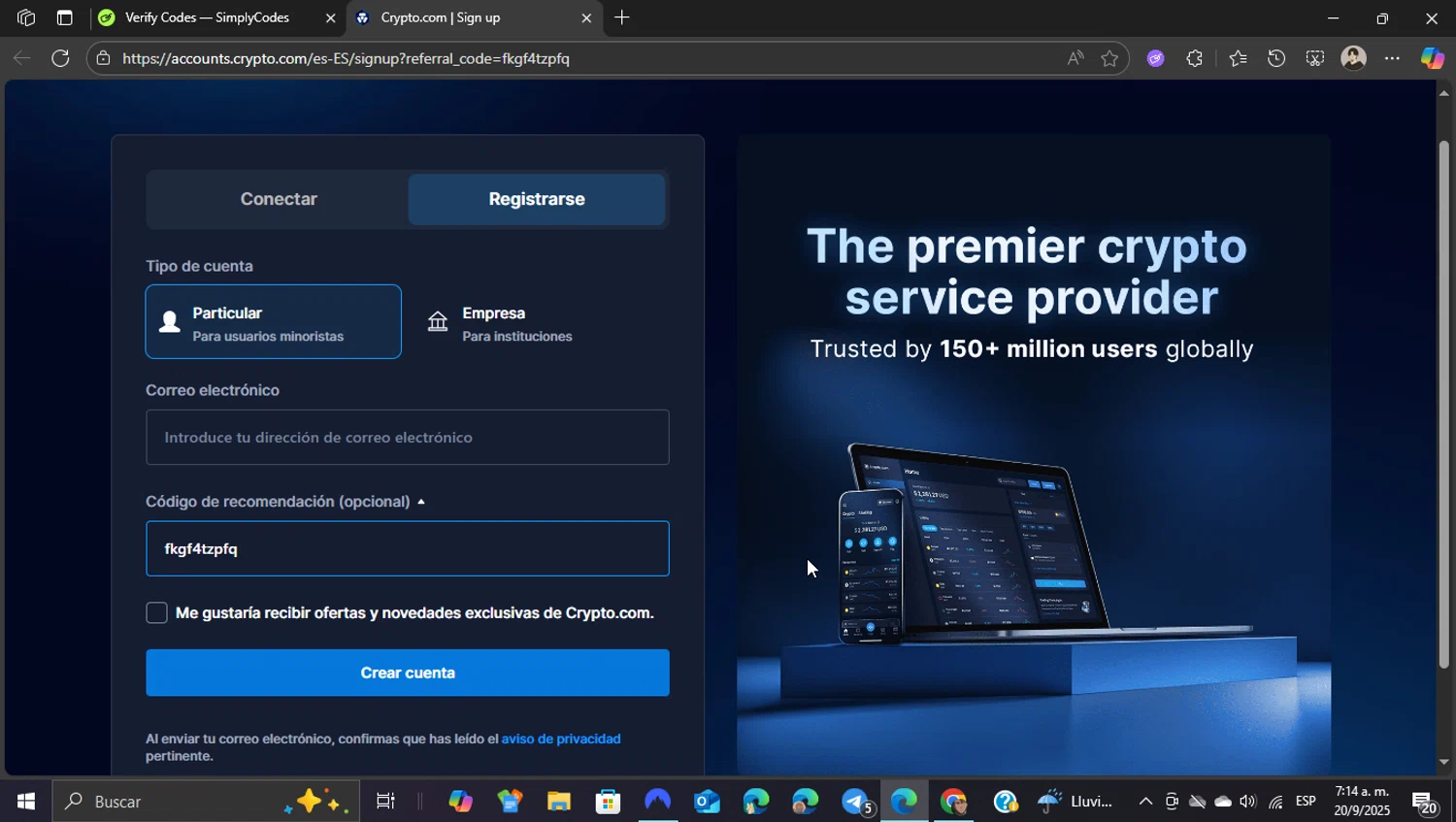Launch Microsoft 365 Copilot from taskbar
Image resolution: width=1456 pixels, height=822 pixels.
click(460, 802)
